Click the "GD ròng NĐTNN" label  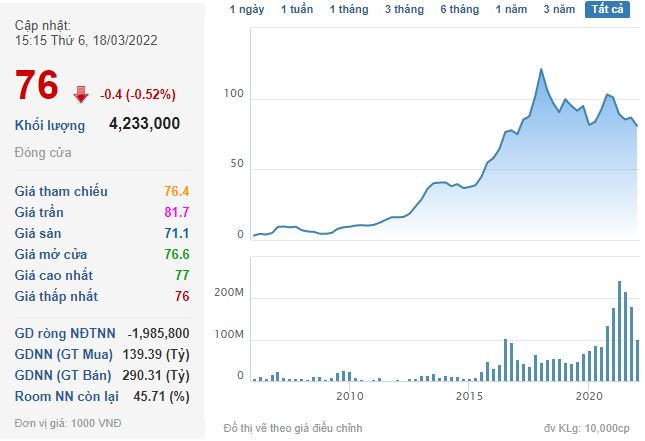[x=65, y=333]
